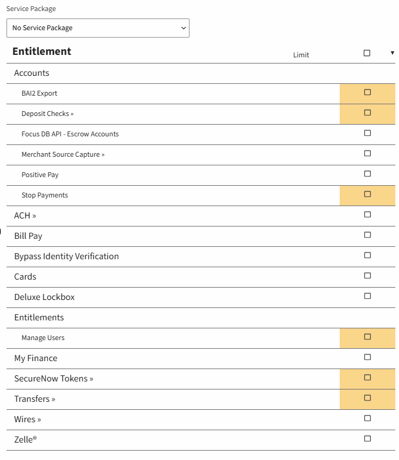
Task: Enable the BAI2 Export checkbox
Action: [367, 92]
